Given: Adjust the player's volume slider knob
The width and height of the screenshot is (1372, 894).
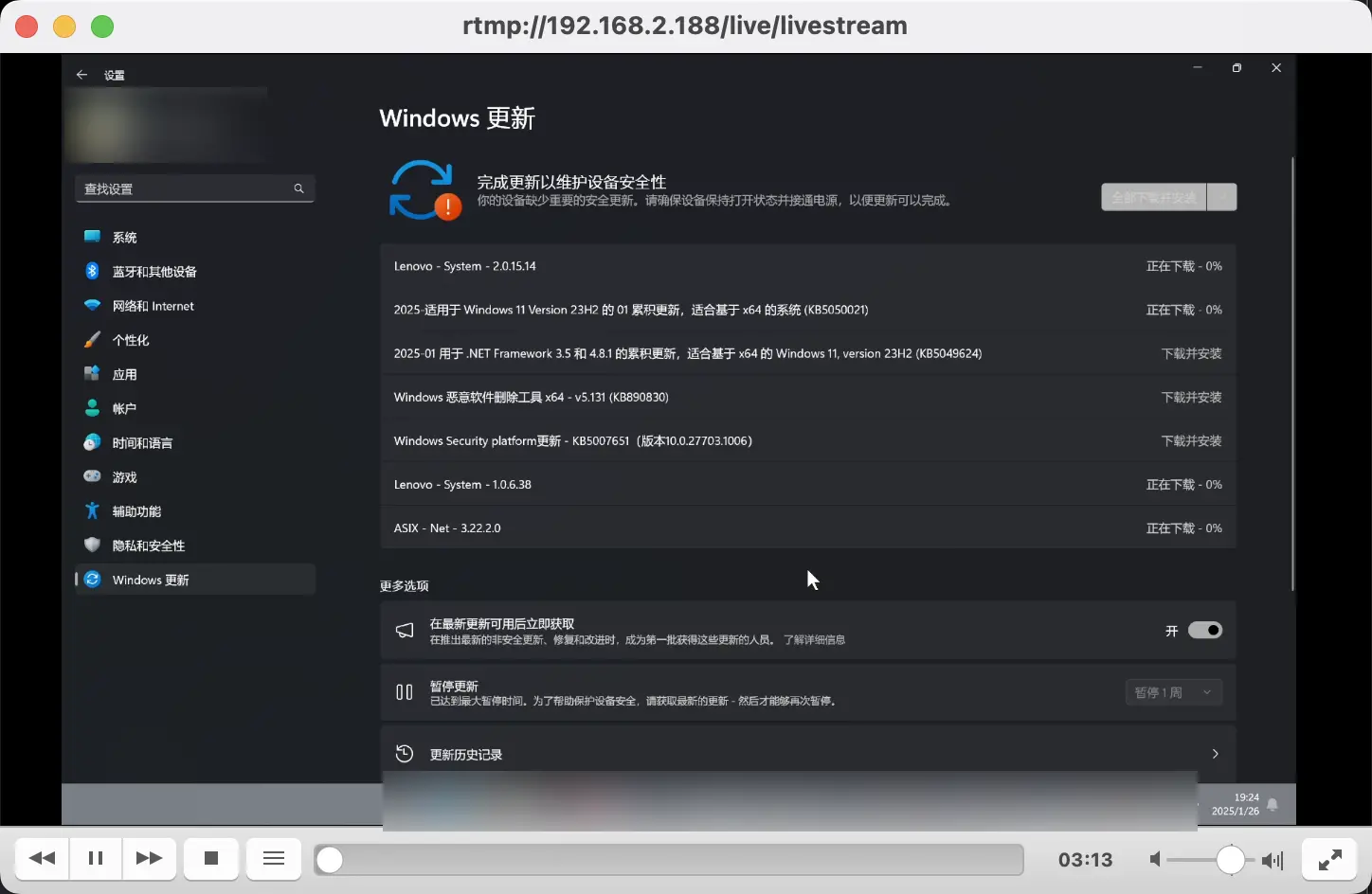Looking at the screenshot, I should [x=1230, y=859].
